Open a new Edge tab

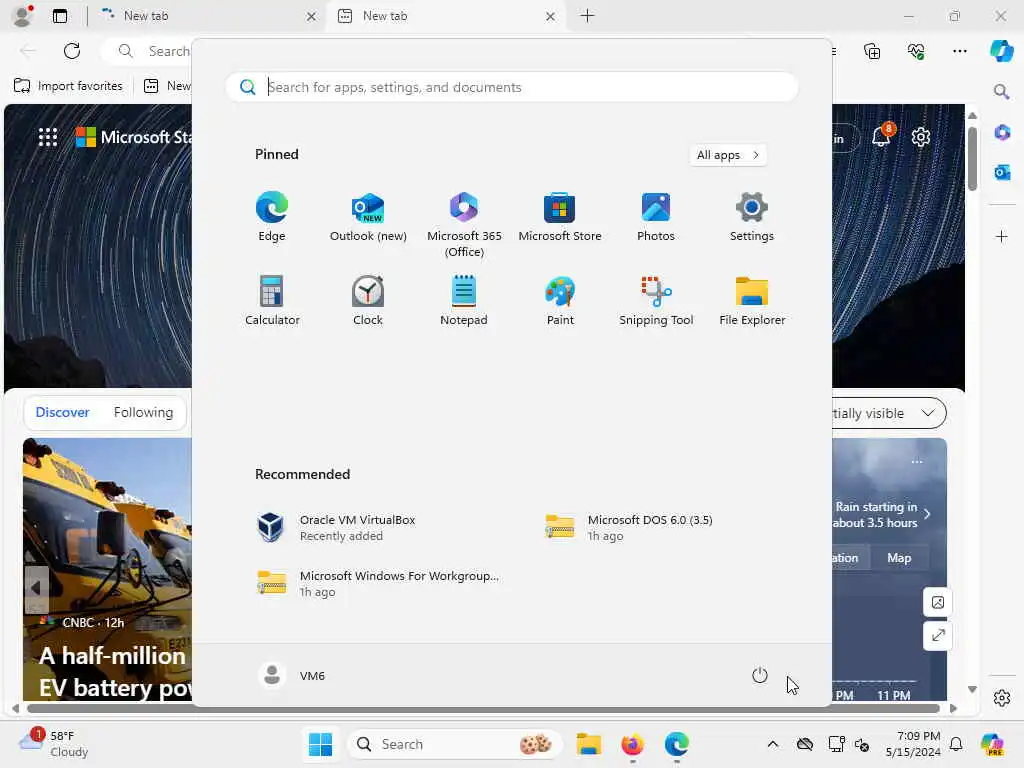587,16
